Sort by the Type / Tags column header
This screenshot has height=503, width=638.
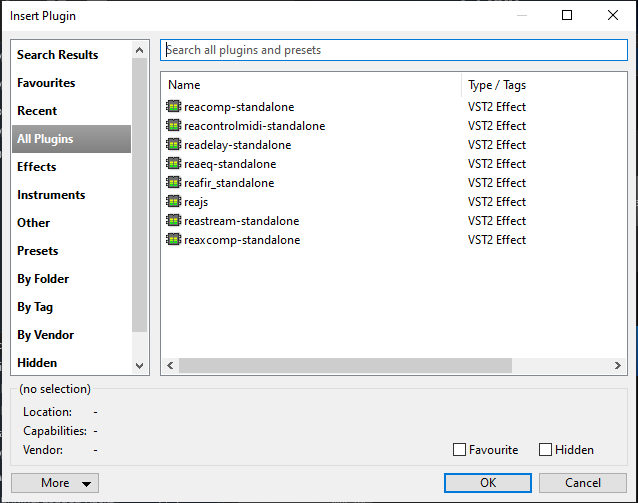pos(544,85)
